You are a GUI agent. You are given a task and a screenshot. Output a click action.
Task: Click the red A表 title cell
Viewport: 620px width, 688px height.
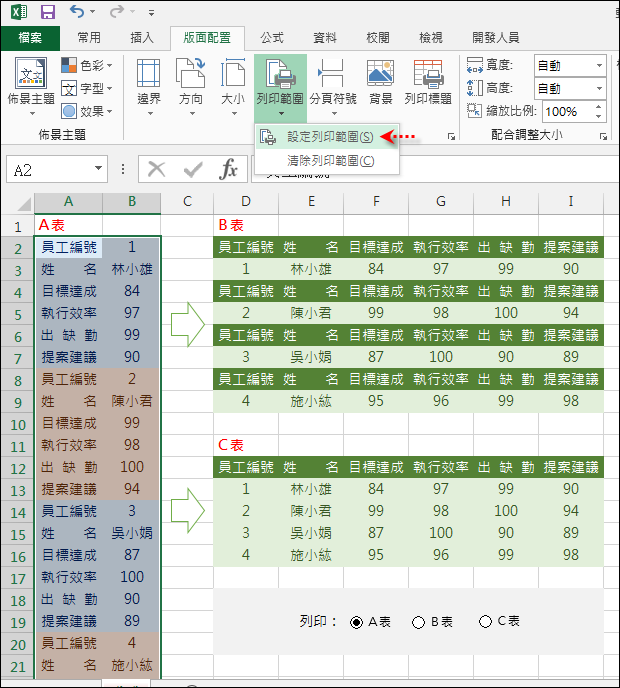[x=68, y=226]
